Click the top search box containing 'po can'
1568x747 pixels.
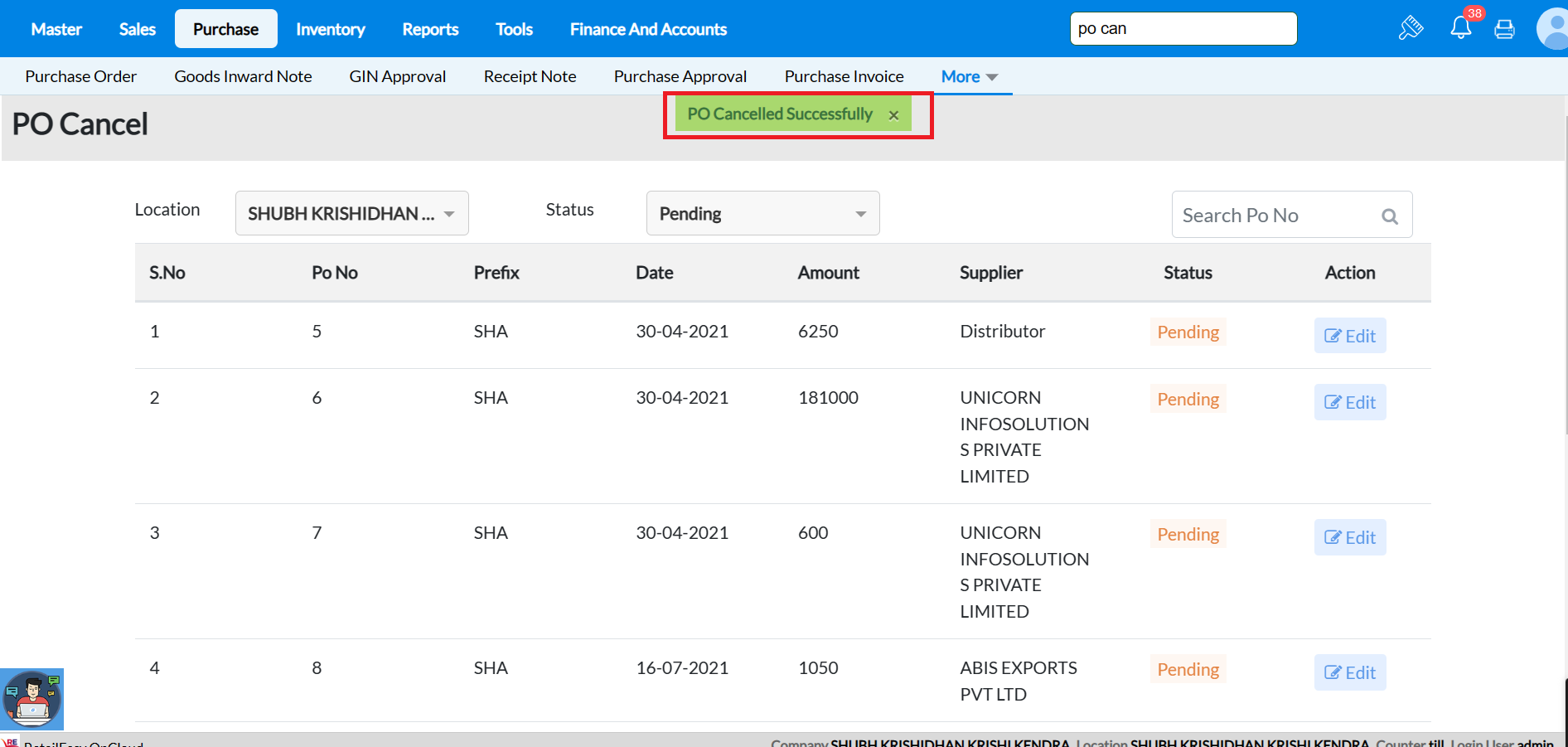1183,29
